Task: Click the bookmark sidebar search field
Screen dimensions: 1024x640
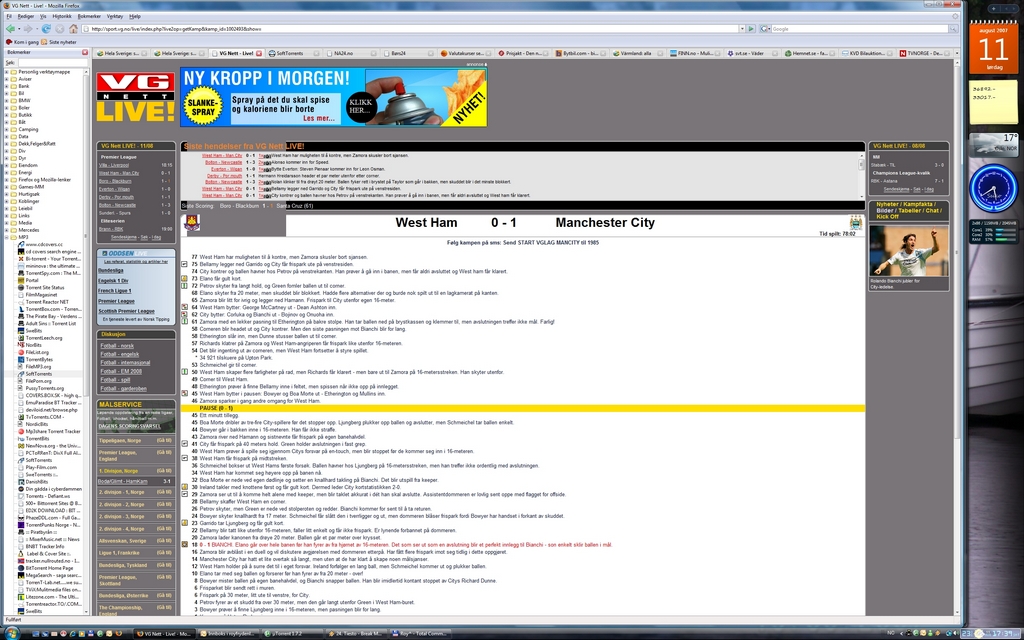Action: tap(52, 63)
